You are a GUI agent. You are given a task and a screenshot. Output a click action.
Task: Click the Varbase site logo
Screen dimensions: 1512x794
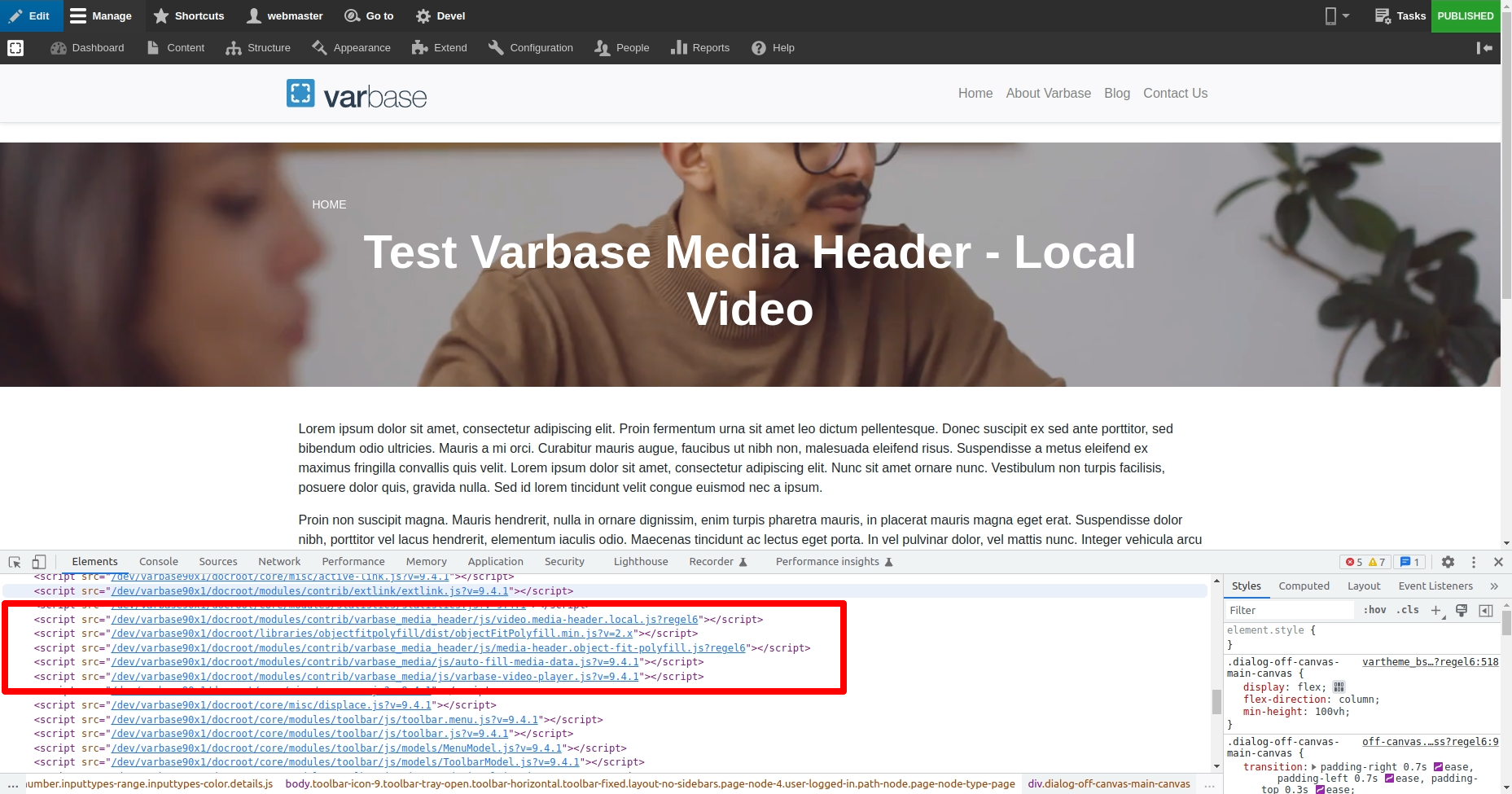(x=357, y=94)
